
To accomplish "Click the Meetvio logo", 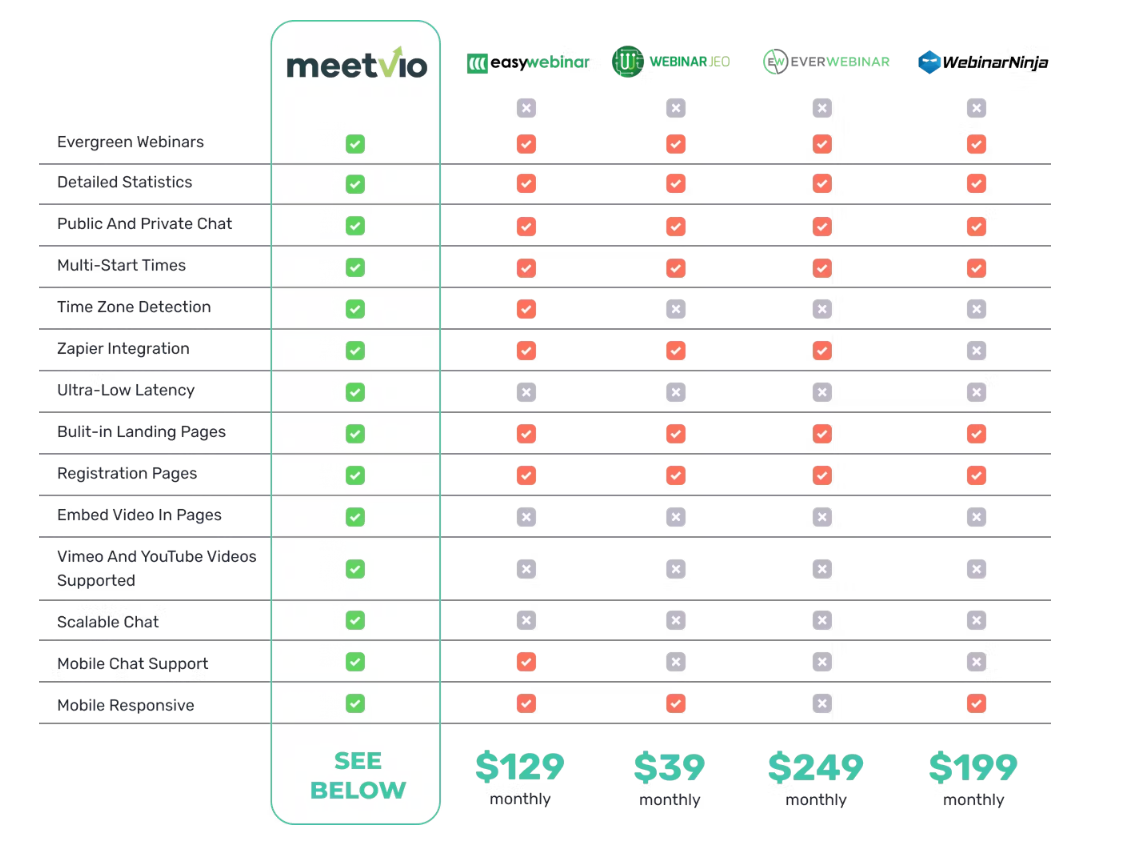I will 357,63.
